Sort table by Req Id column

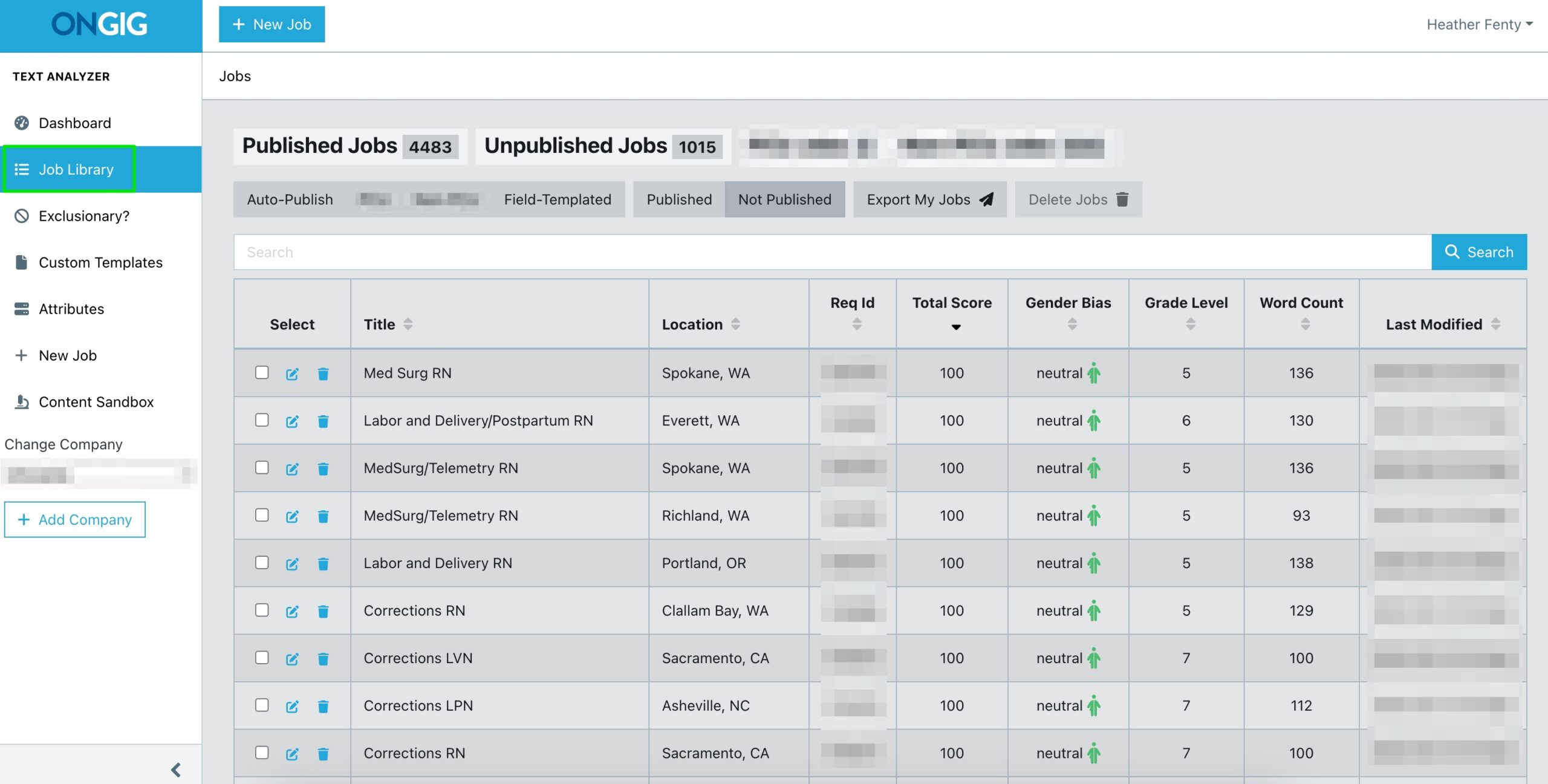(x=857, y=325)
